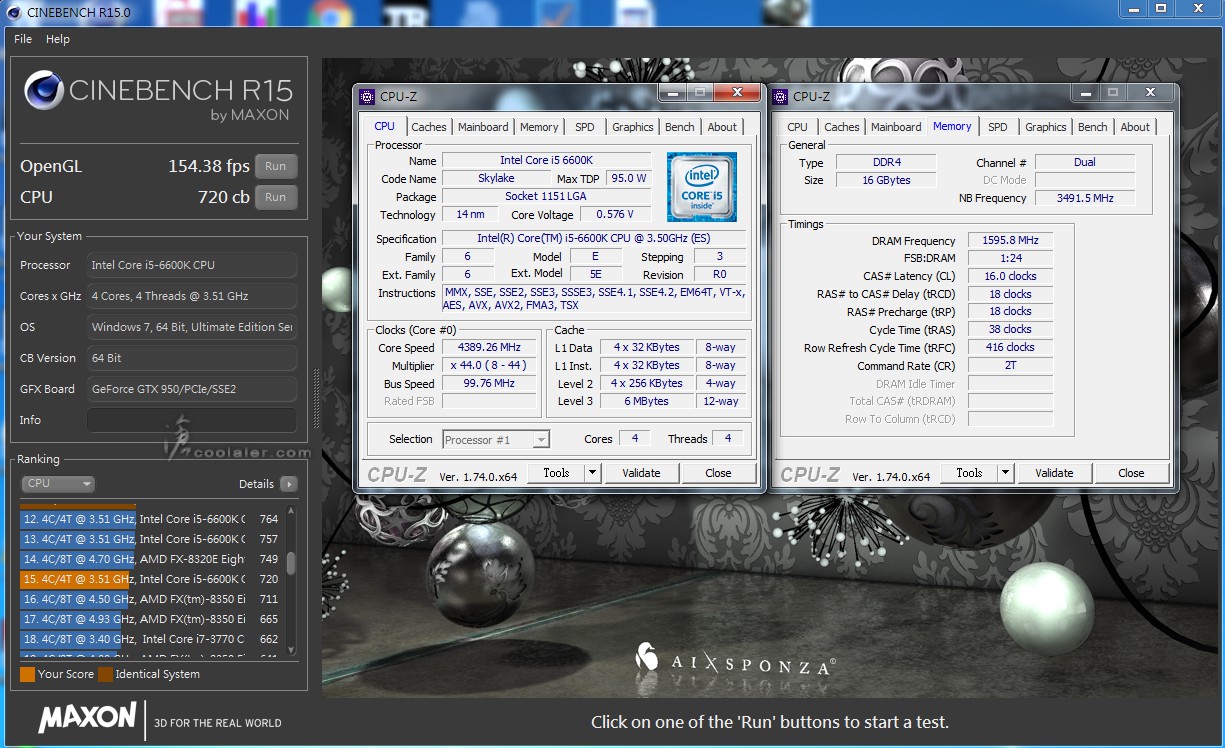Click Validate in left CPU-Z window

point(641,473)
